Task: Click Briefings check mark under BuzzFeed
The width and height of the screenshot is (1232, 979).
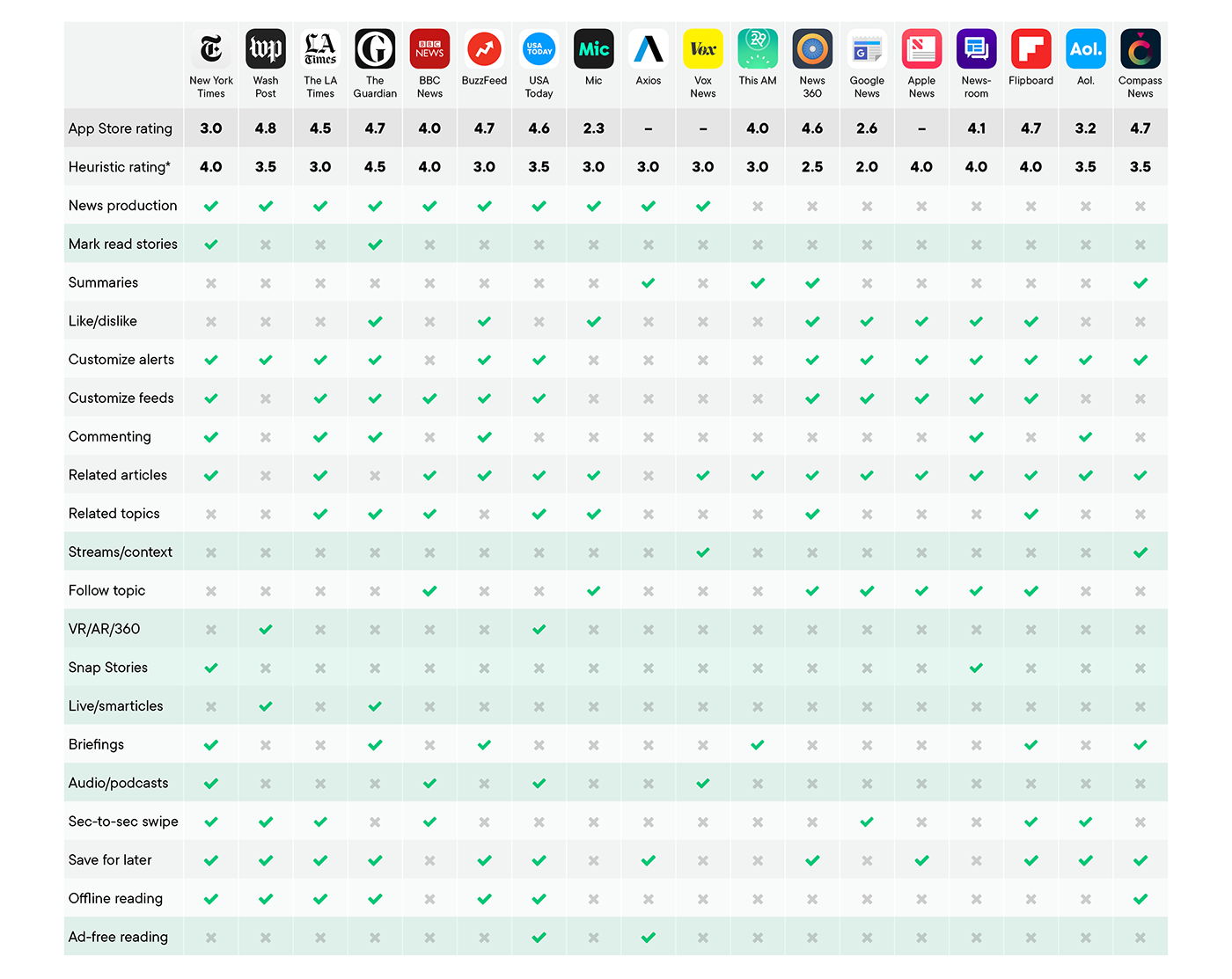Action: 484,745
